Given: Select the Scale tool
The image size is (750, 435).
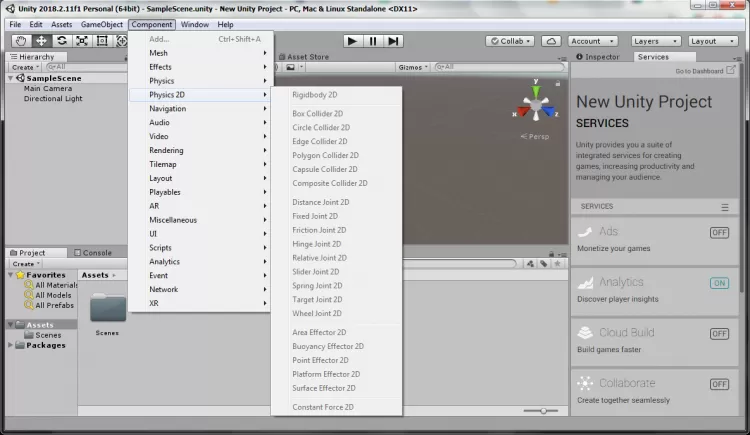Looking at the screenshot, I should pos(82,41).
